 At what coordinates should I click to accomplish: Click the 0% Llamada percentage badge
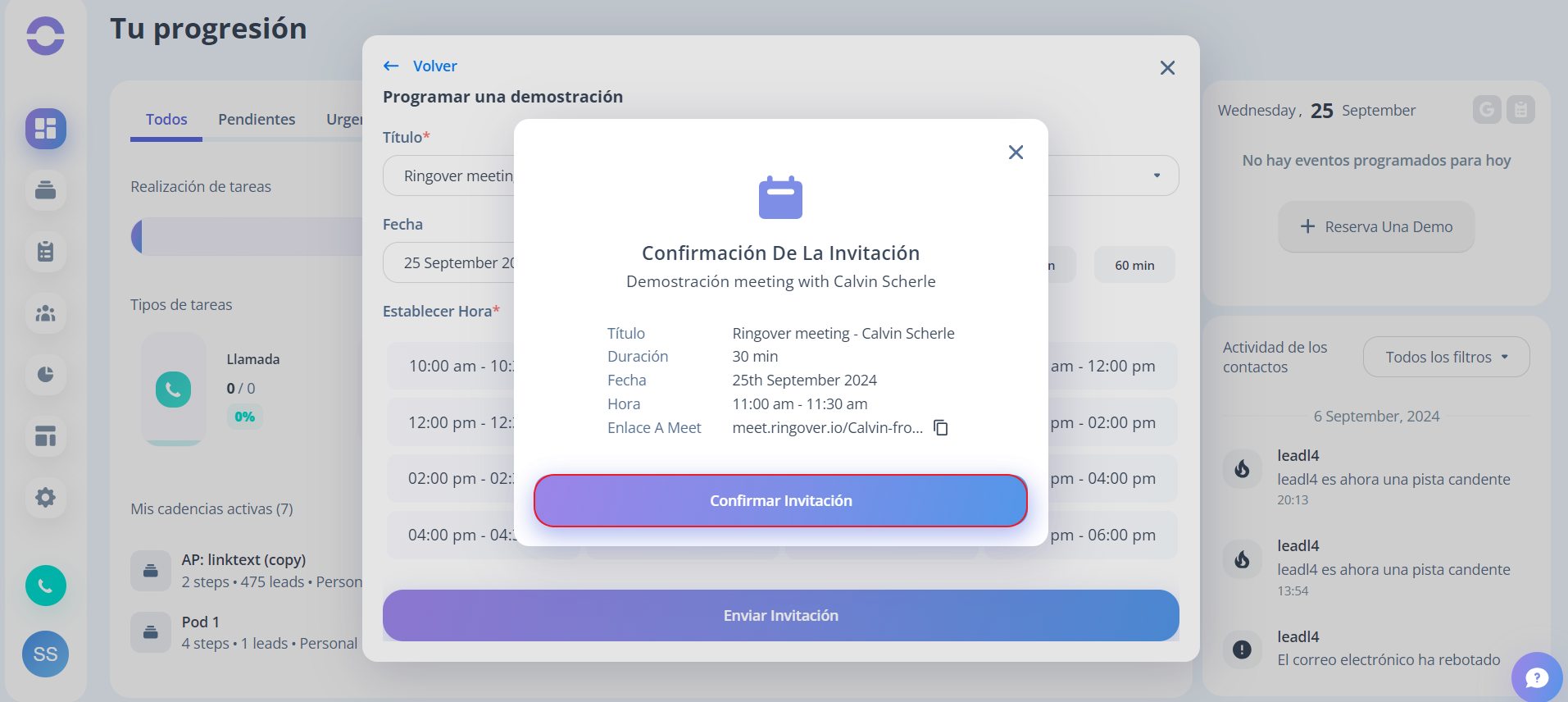pos(244,417)
